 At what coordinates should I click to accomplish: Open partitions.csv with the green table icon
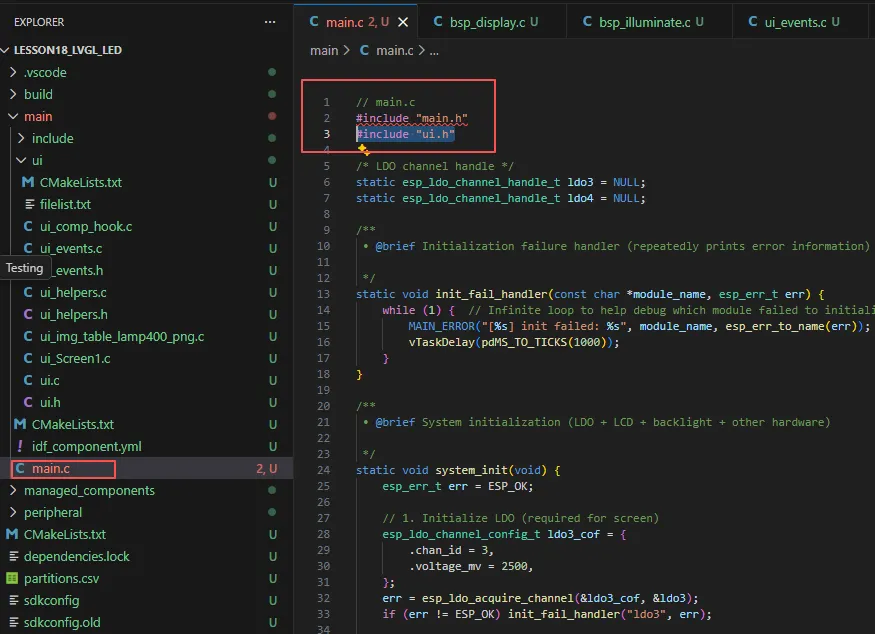[60, 578]
